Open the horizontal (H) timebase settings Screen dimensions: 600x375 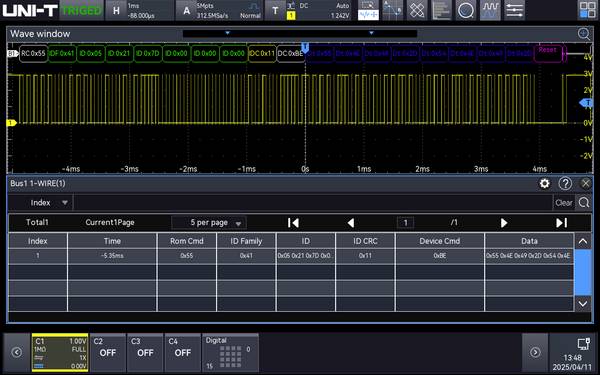tap(139, 10)
